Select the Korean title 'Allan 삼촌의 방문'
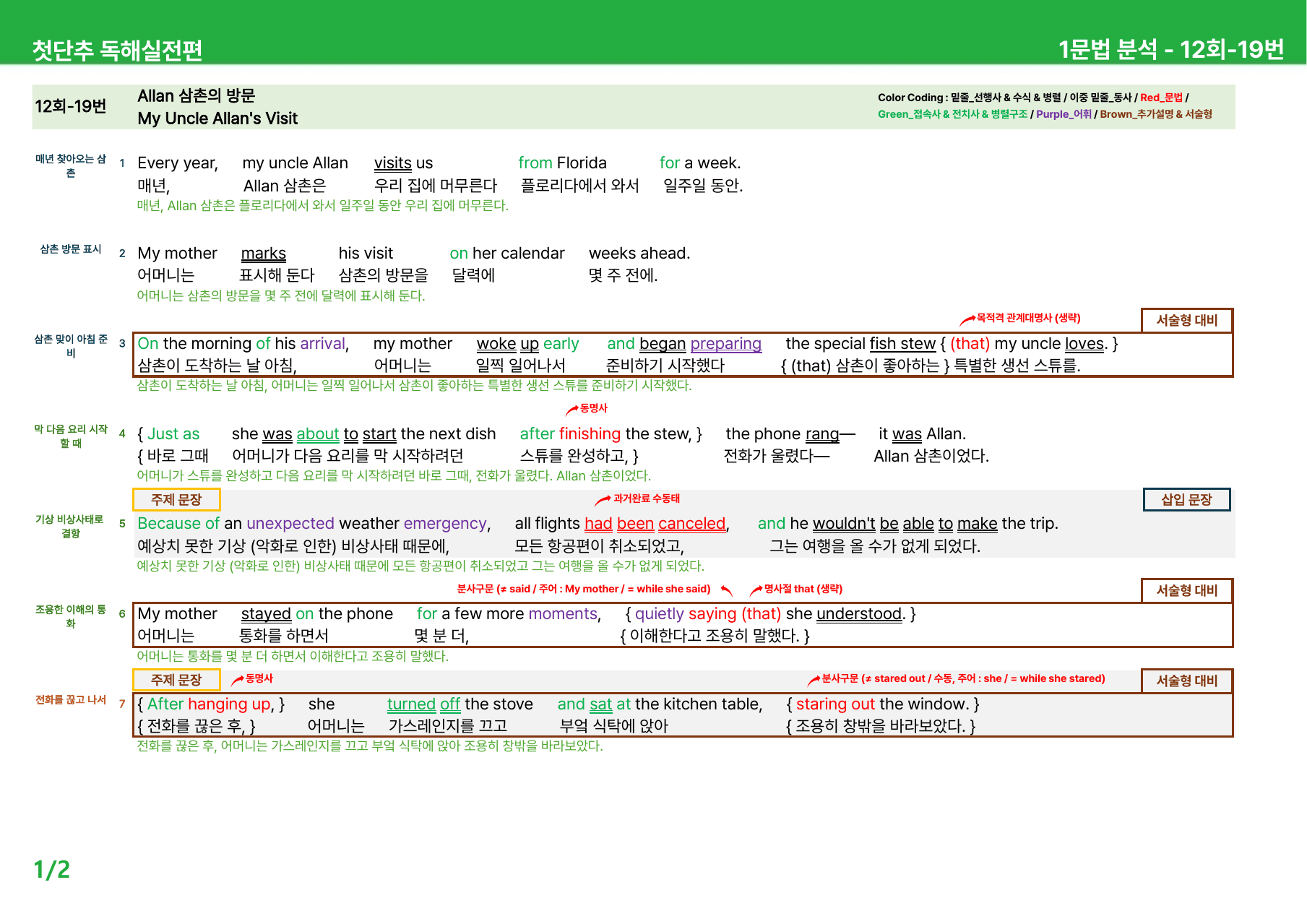1307x924 pixels. coord(197,95)
